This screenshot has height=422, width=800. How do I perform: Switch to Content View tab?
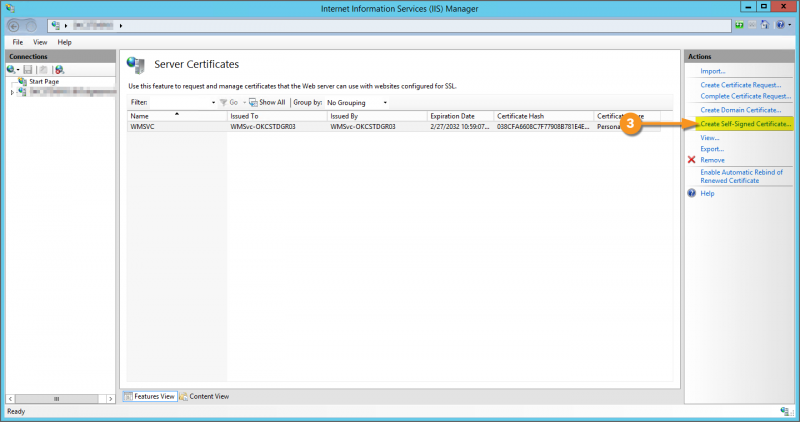(x=204, y=396)
